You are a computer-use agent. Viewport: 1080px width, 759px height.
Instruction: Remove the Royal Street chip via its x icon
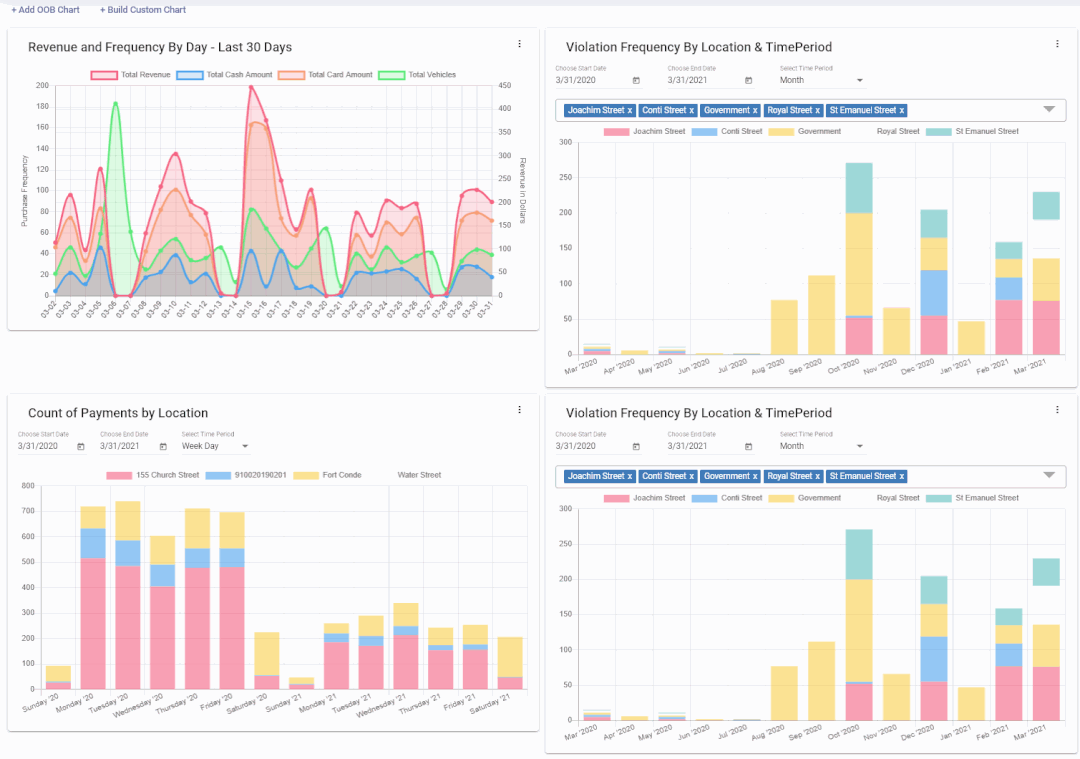(819, 110)
